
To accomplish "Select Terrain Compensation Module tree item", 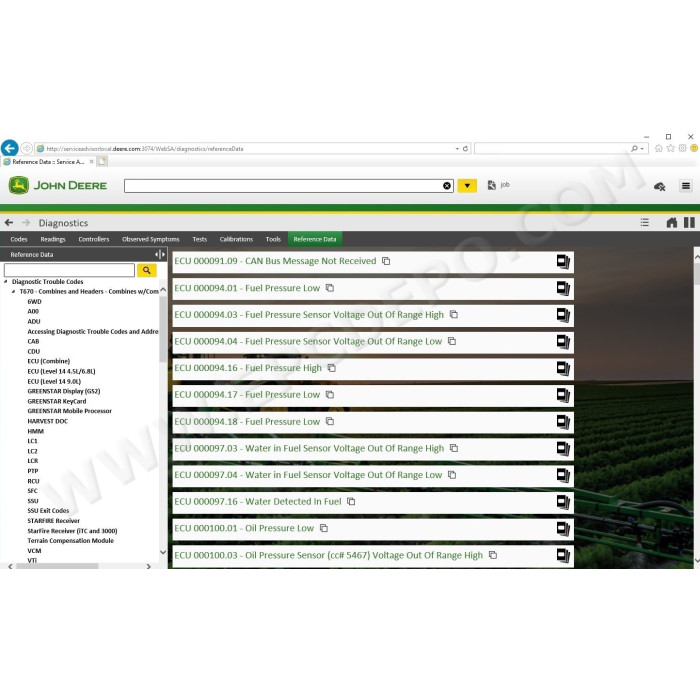I will point(71,541).
